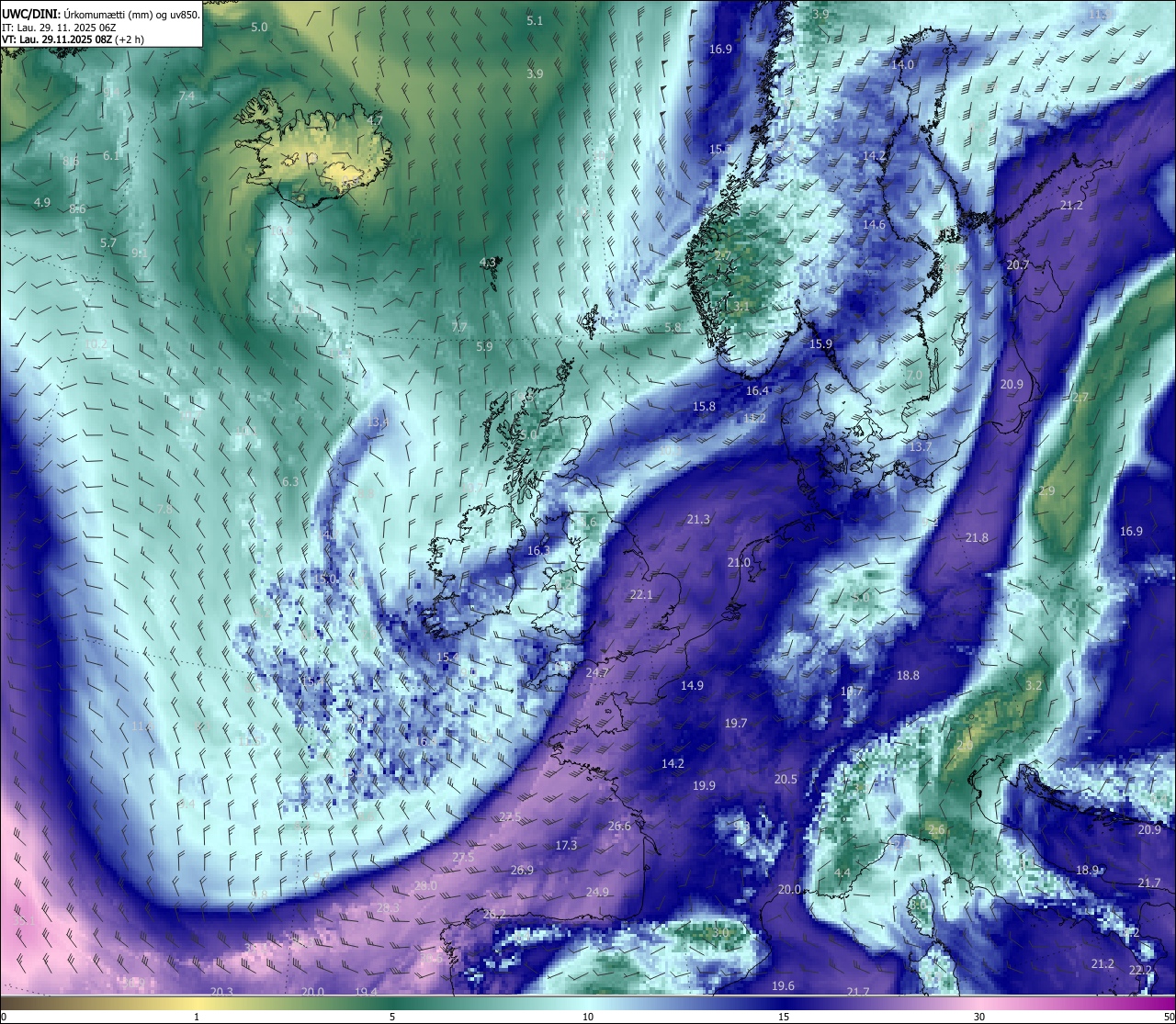This screenshot has width=1176, height=1024.
Task: Click the 24.7 value near the Channel
Action: [596, 672]
